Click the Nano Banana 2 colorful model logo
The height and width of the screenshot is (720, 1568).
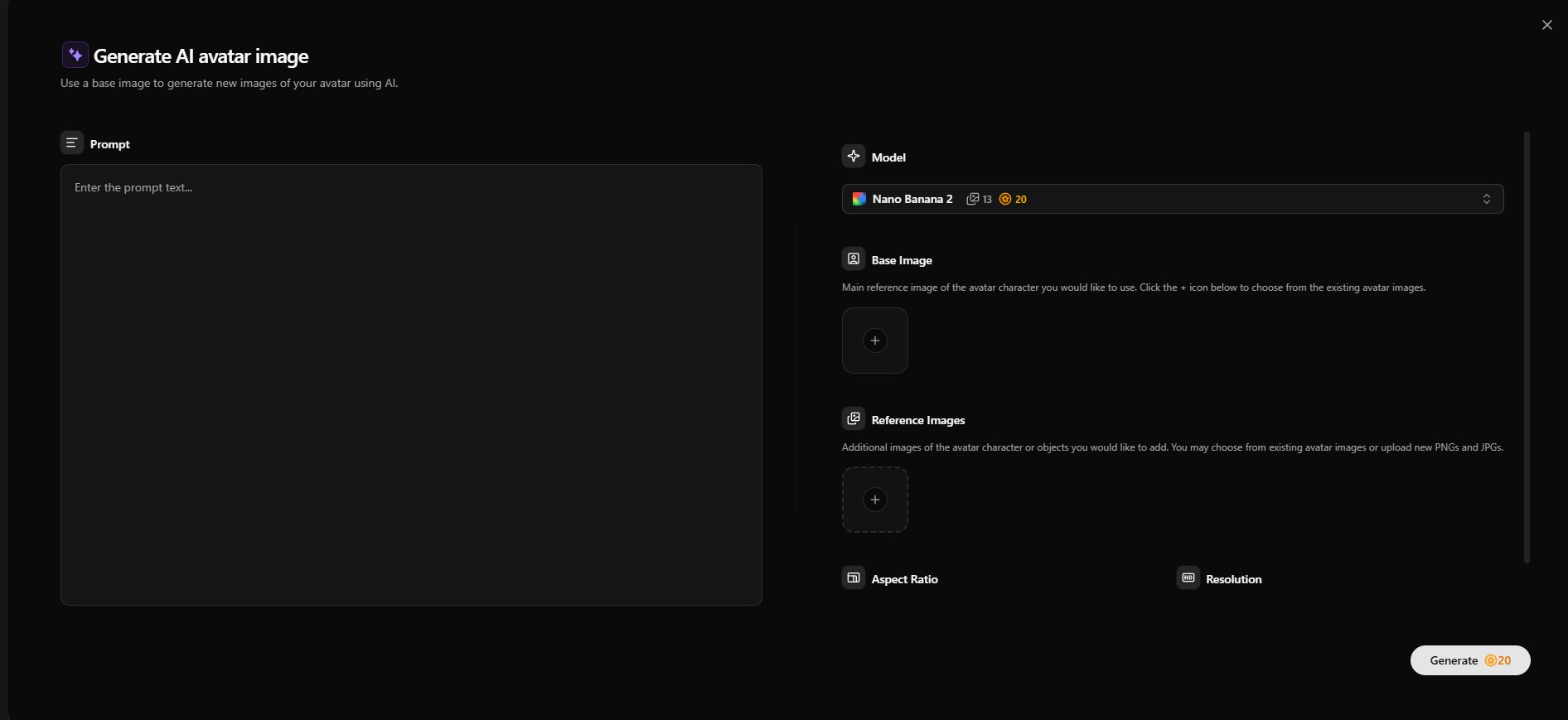pyautogui.click(x=859, y=199)
